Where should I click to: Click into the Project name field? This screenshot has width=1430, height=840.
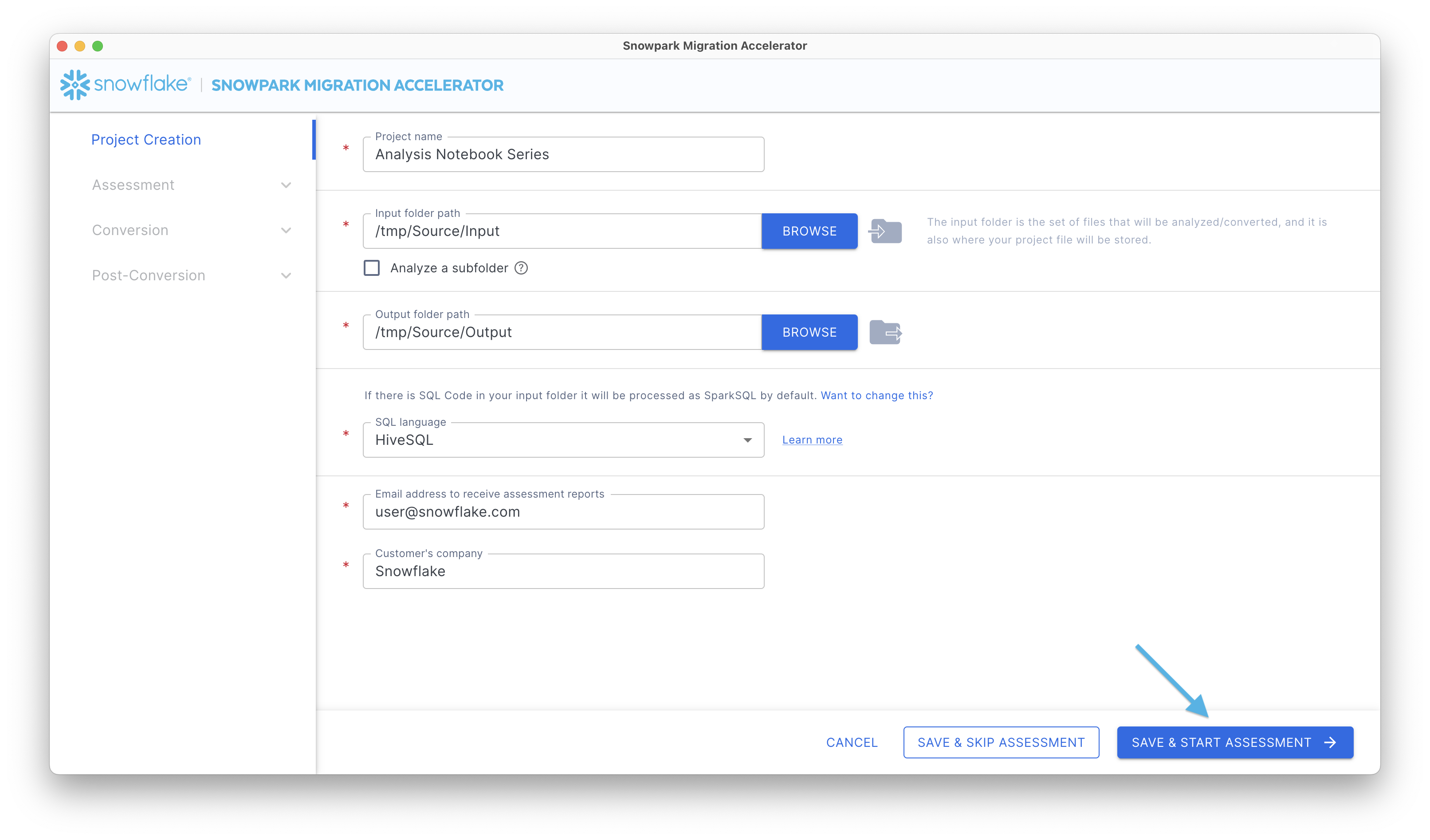click(563, 154)
